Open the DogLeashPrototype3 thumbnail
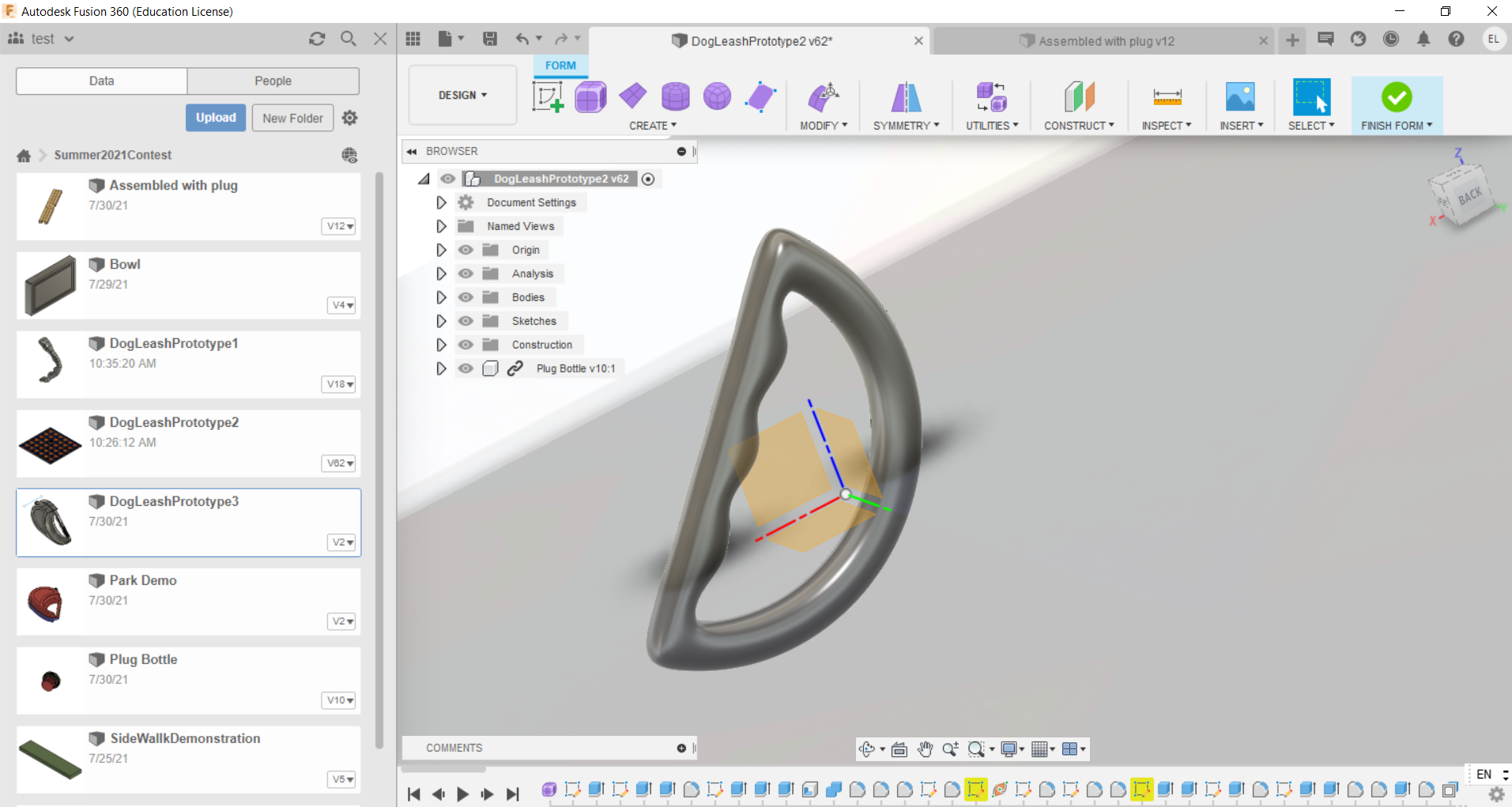The image size is (1512, 807). tap(50, 522)
